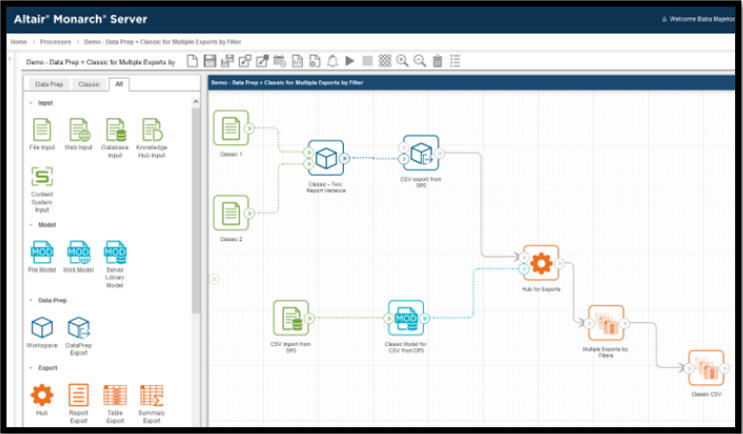Select the File Input palette item
The image size is (743, 434).
click(42, 134)
